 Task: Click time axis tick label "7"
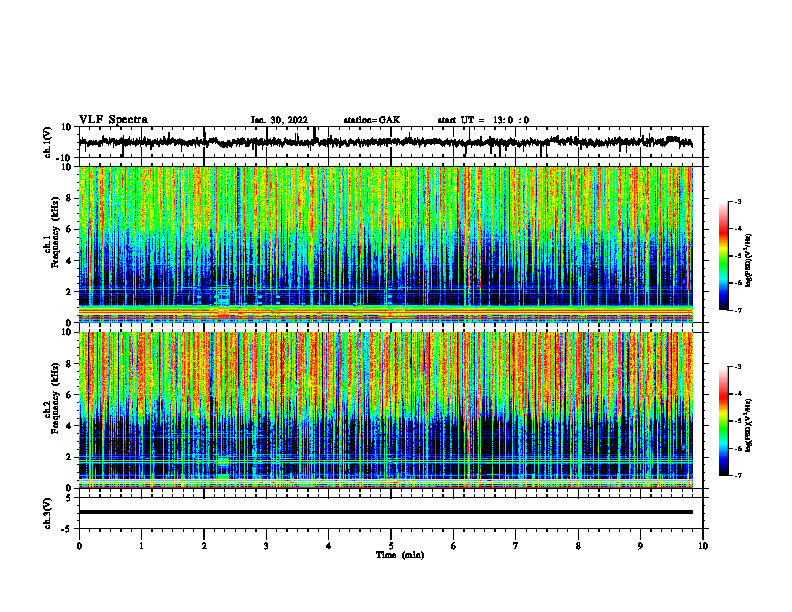[516, 546]
